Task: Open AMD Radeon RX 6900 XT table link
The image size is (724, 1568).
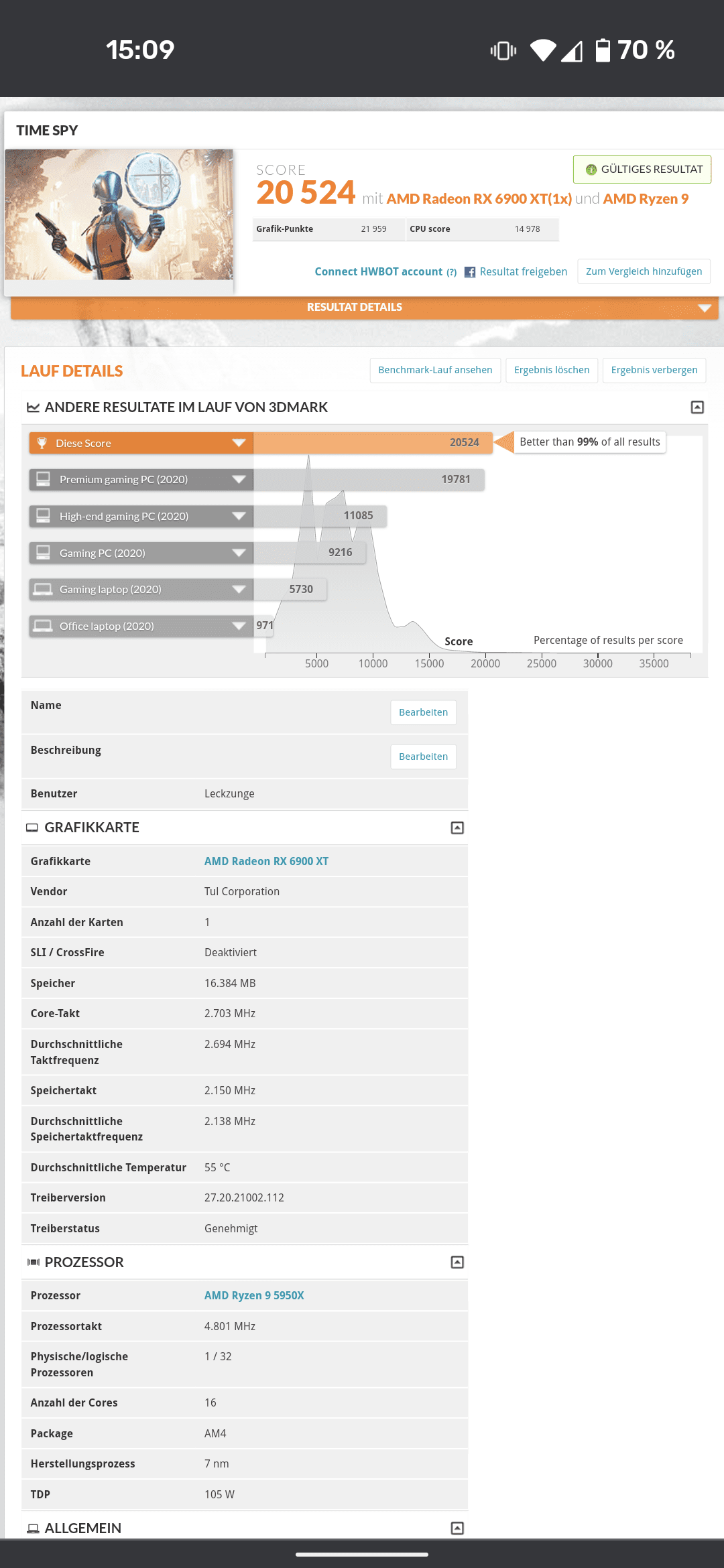Action: [x=267, y=861]
